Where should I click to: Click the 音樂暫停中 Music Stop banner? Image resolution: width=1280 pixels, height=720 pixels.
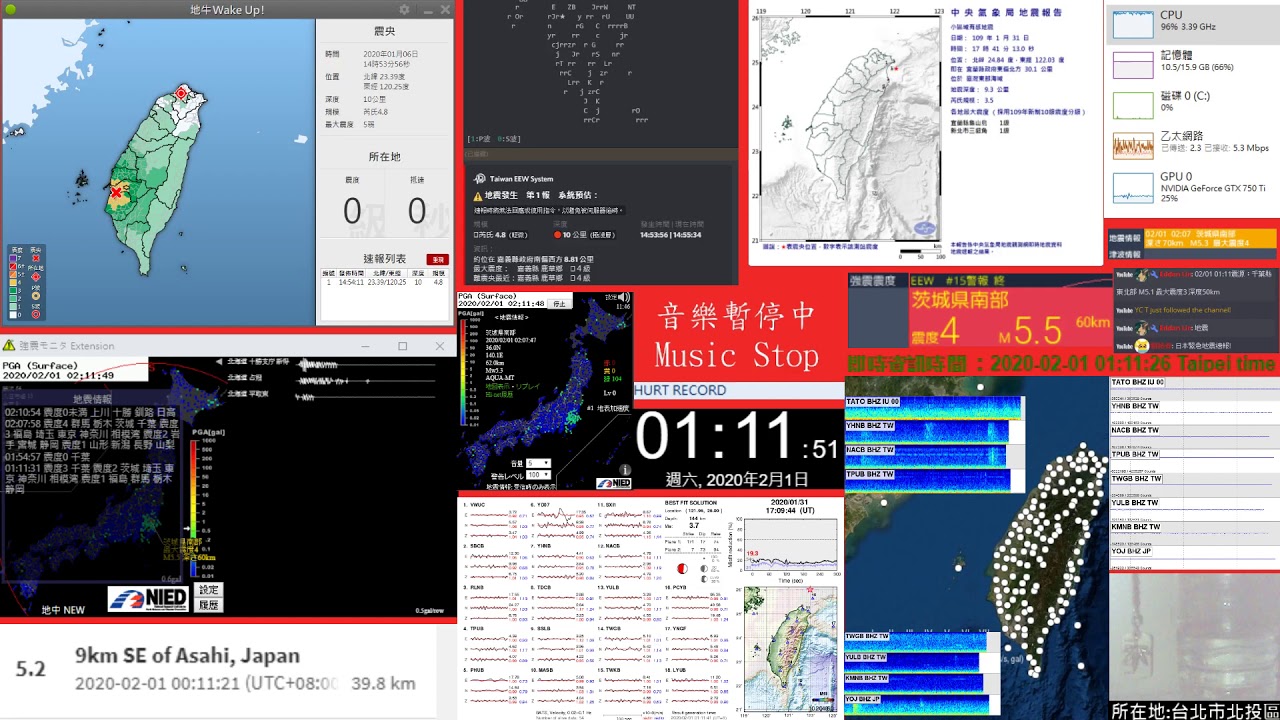click(736, 336)
